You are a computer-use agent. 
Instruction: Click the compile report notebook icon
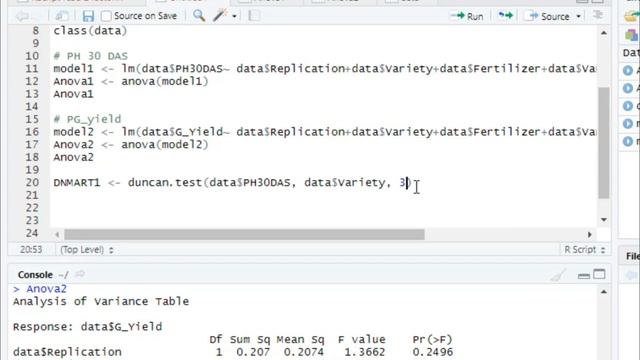(x=254, y=16)
